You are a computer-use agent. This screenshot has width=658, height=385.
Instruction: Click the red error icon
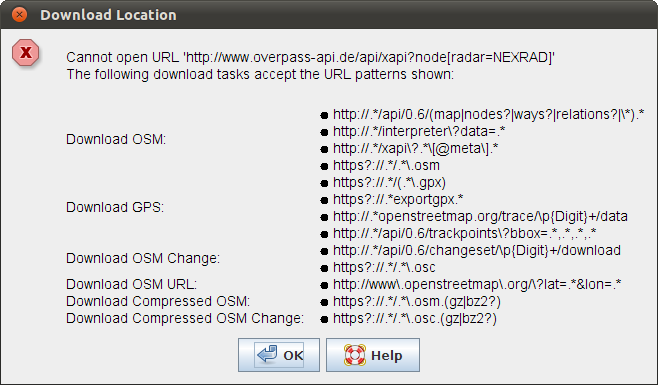(x=26, y=52)
